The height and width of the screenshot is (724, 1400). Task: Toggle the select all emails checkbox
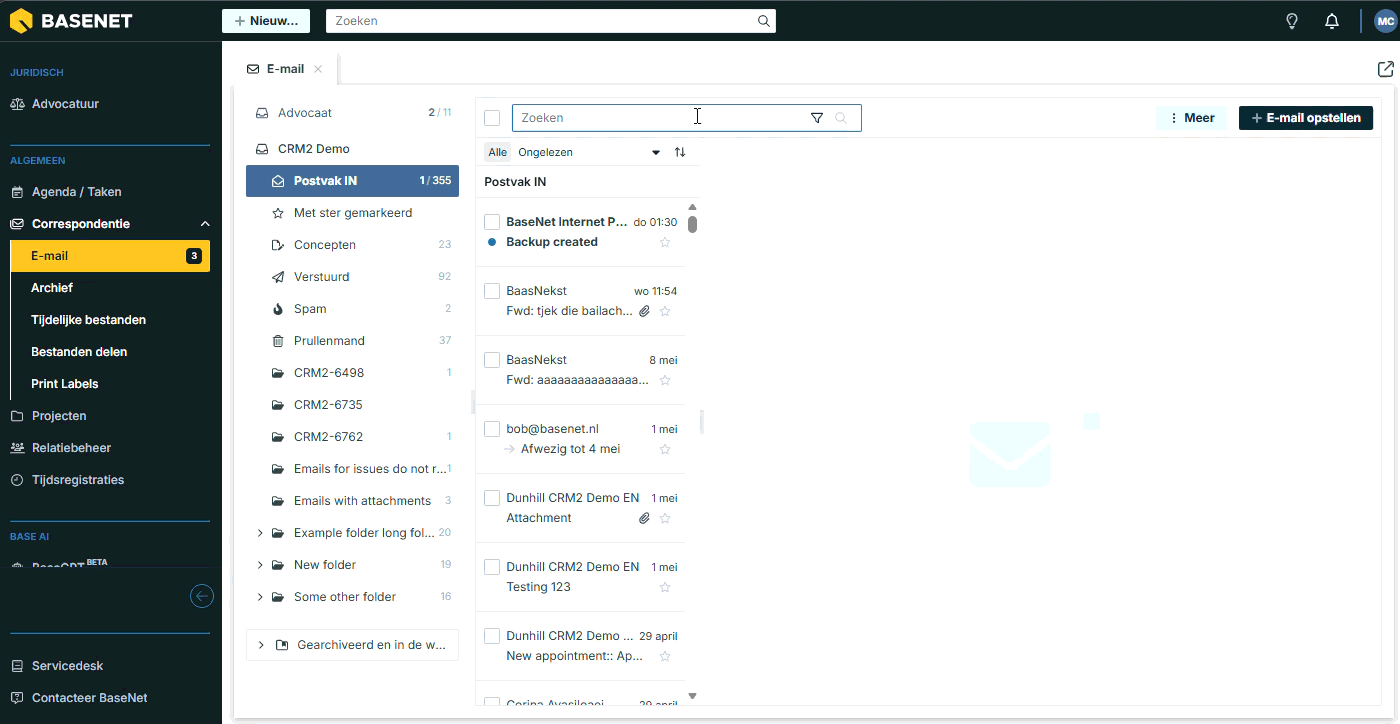[x=492, y=118]
